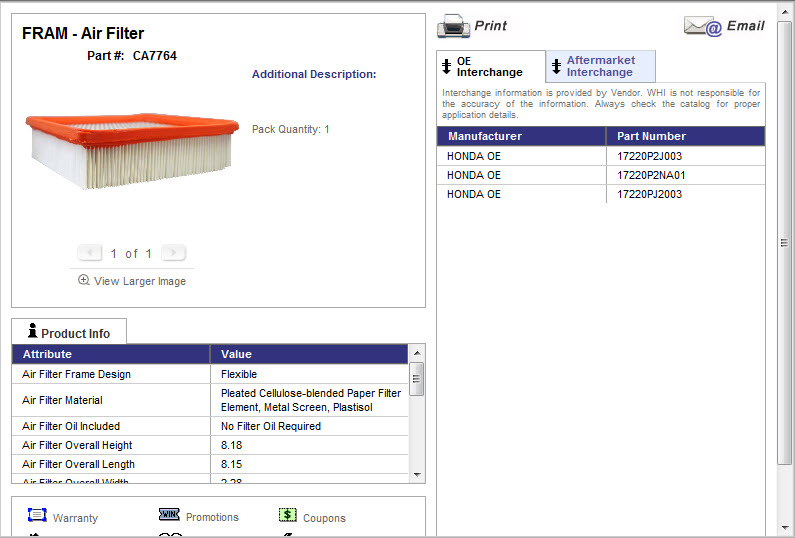
Task: Open the View Larger Image link
Action: coord(139,281)
